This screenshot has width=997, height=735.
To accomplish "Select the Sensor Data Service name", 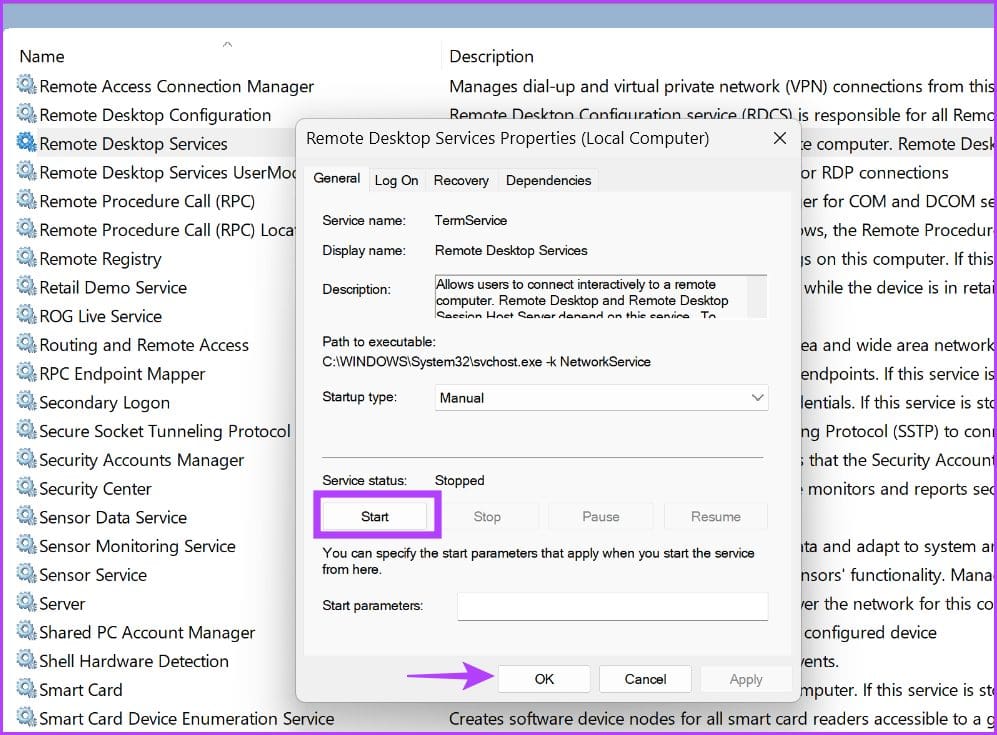I will 113,518.
